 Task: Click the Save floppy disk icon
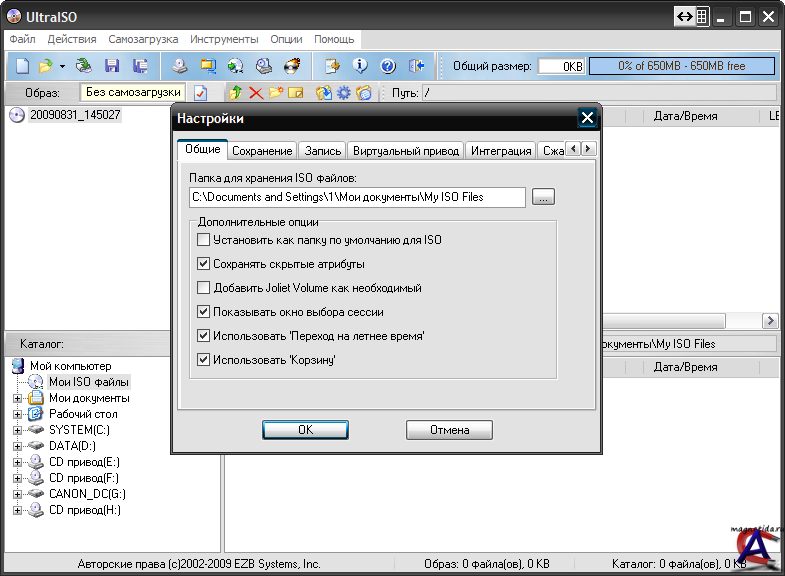point(112,66)
